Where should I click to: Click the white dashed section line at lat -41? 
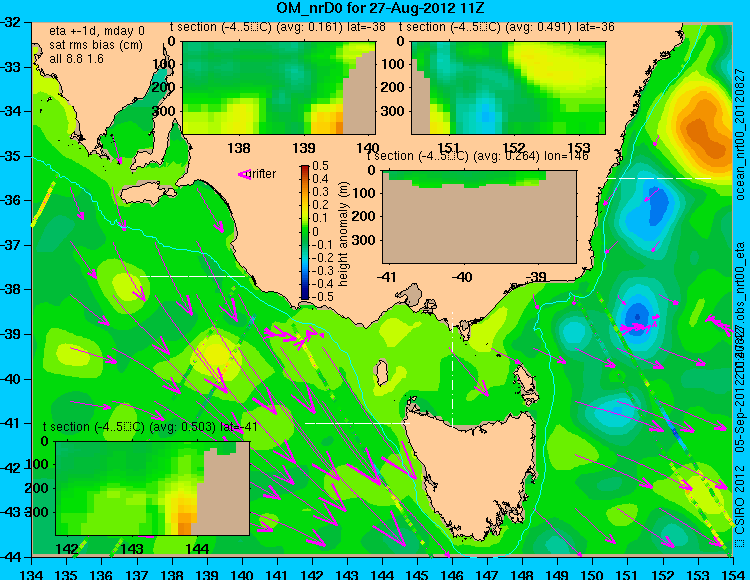(x=357, y=423)
